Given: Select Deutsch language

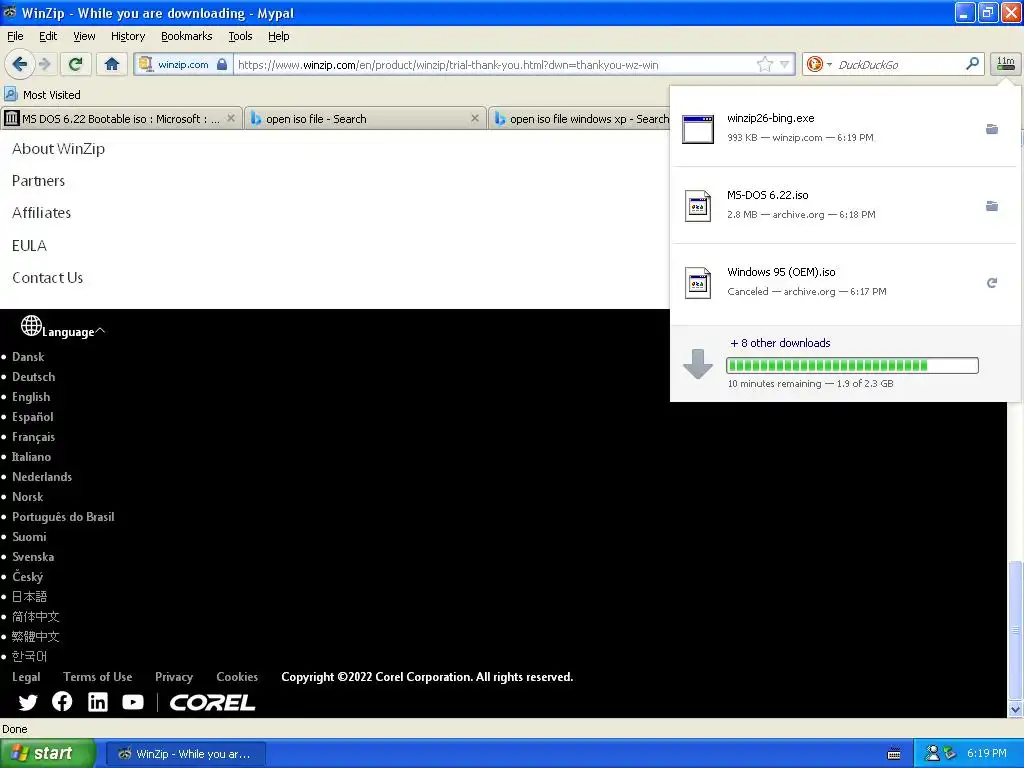Looking at the screenshot, I should (x=33, y=377).
